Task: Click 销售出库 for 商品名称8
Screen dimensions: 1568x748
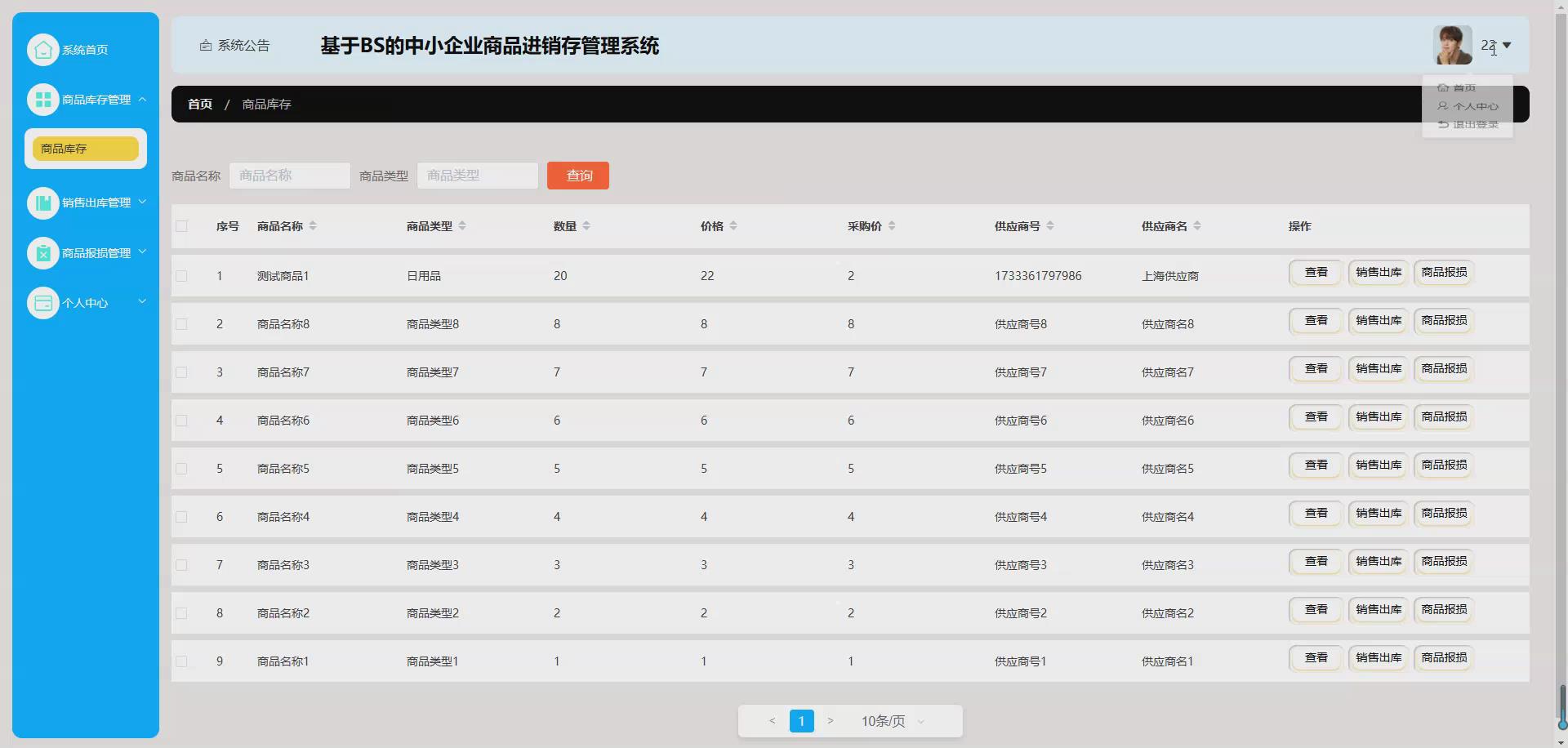Action: pos(1379,321)
